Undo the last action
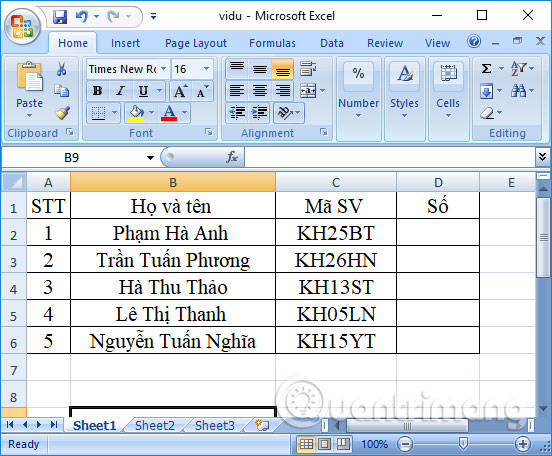The width and height of the screenshot is (552, 456). [x=81, y=16]
